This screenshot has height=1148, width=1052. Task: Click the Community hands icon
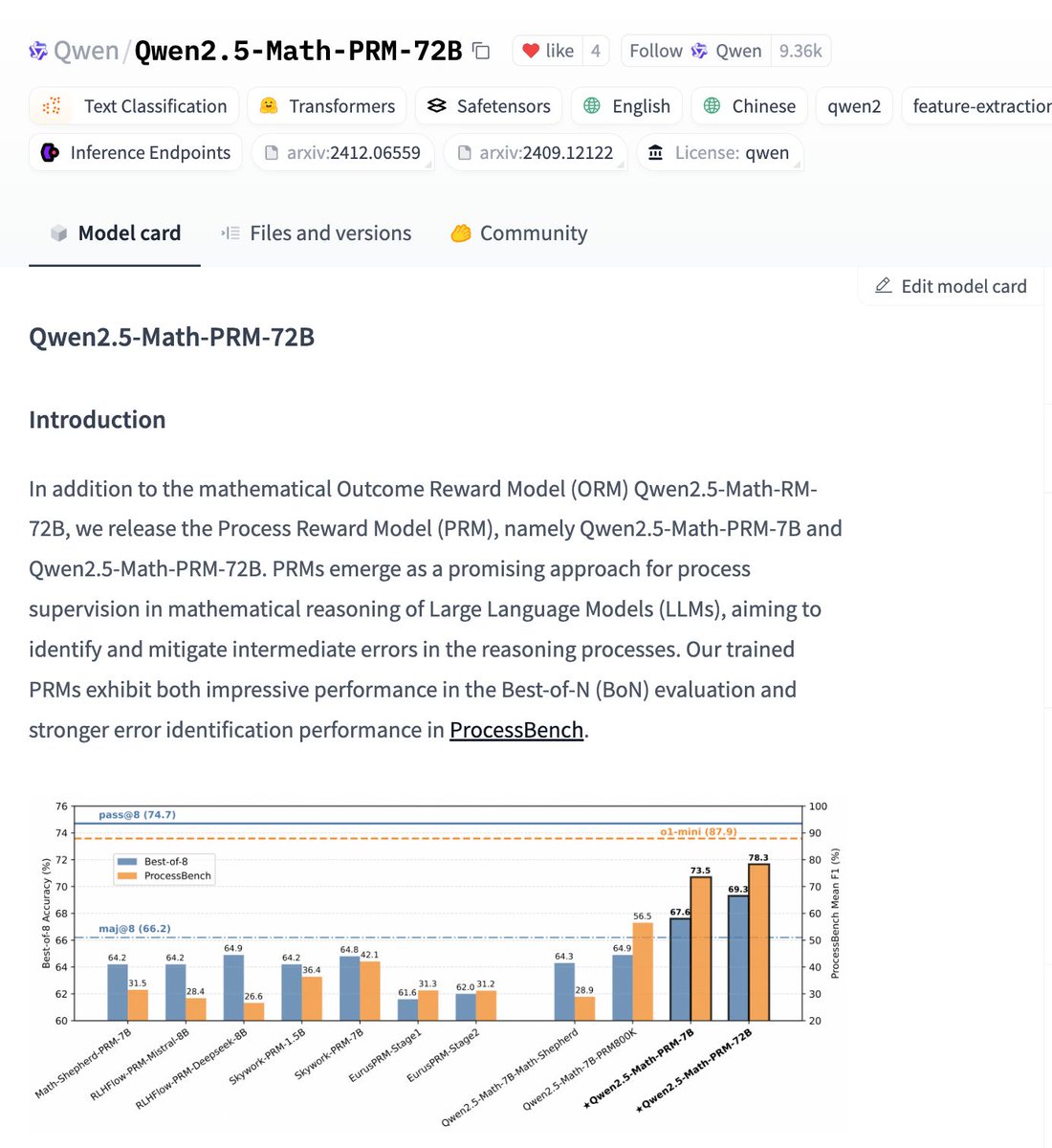click(x=461, y=233)
